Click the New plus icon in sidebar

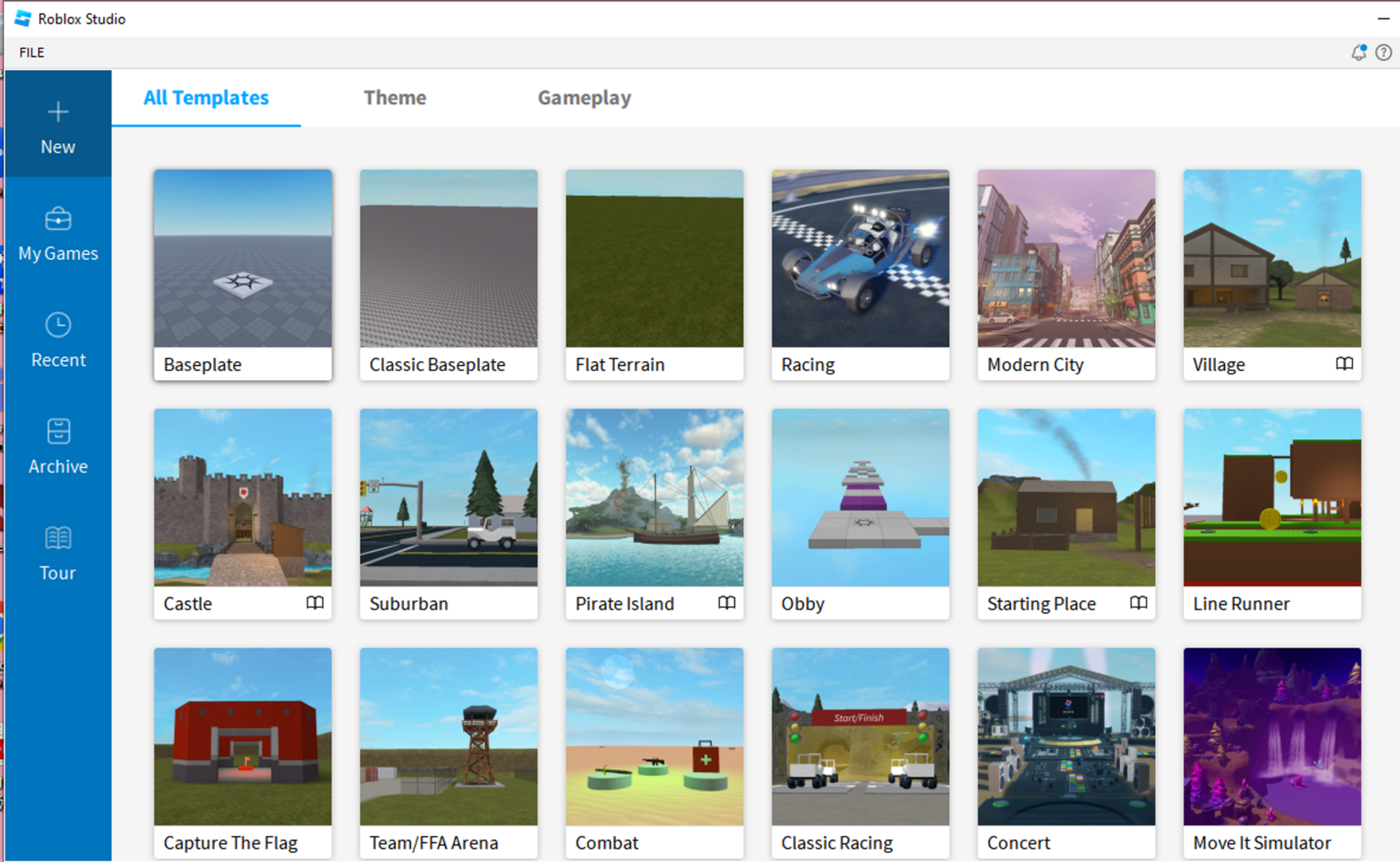pyautogui.click(x=57, y=112)
